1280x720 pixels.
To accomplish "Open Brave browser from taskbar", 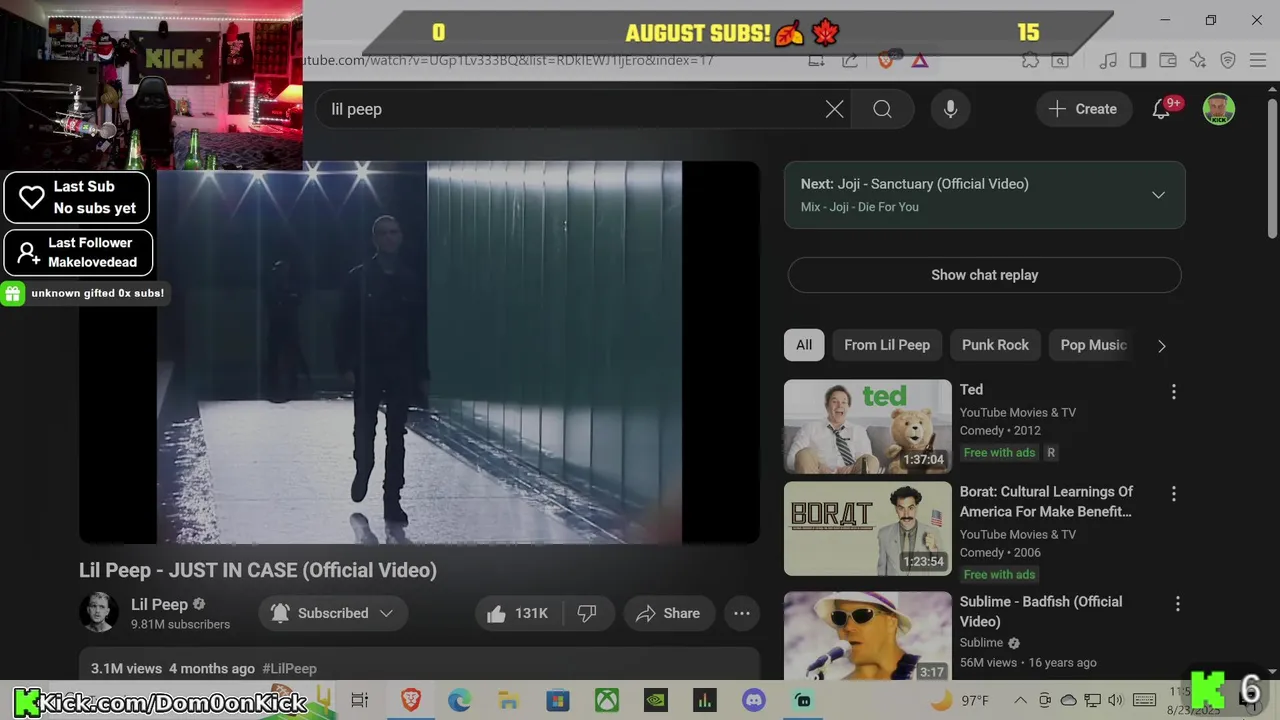I will pyautogui.click(x=410, y=700).
